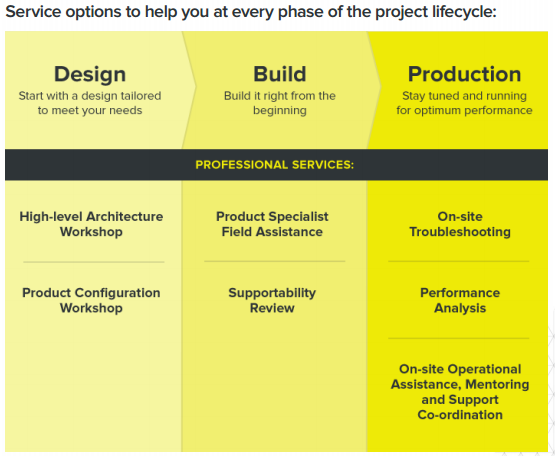Click the page title about service options
The height and width of the screenshot is (456, 555).
pos(251,12)
